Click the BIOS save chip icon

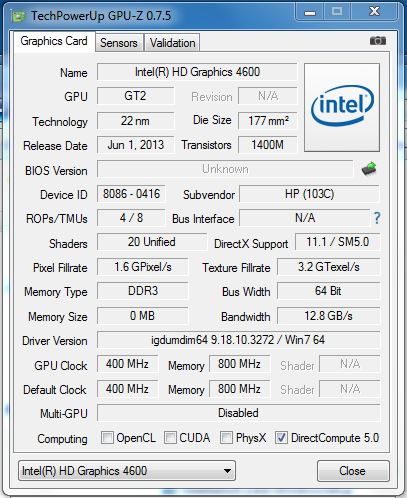click(x=369, y=169)
